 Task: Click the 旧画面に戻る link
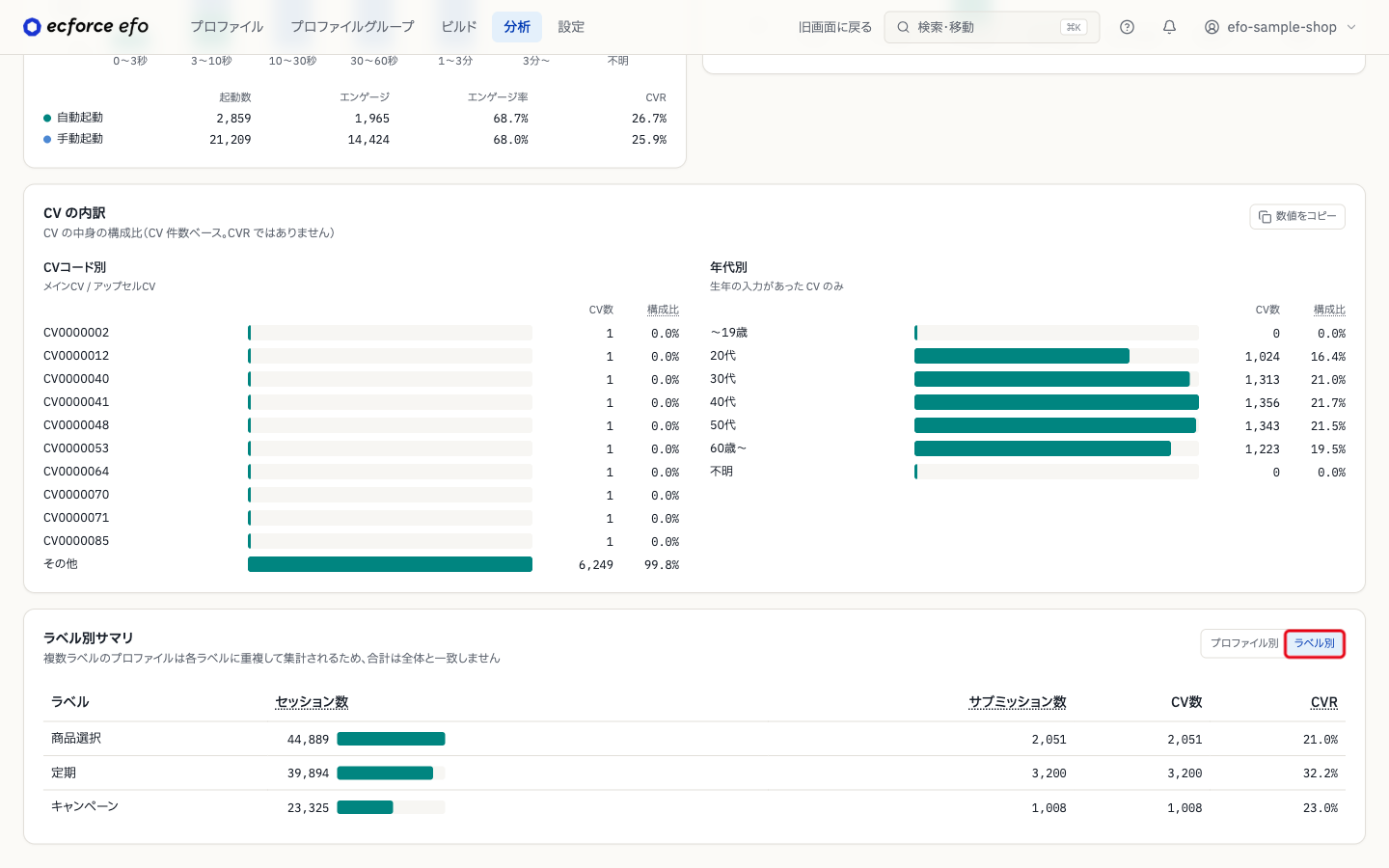(835, 27)
